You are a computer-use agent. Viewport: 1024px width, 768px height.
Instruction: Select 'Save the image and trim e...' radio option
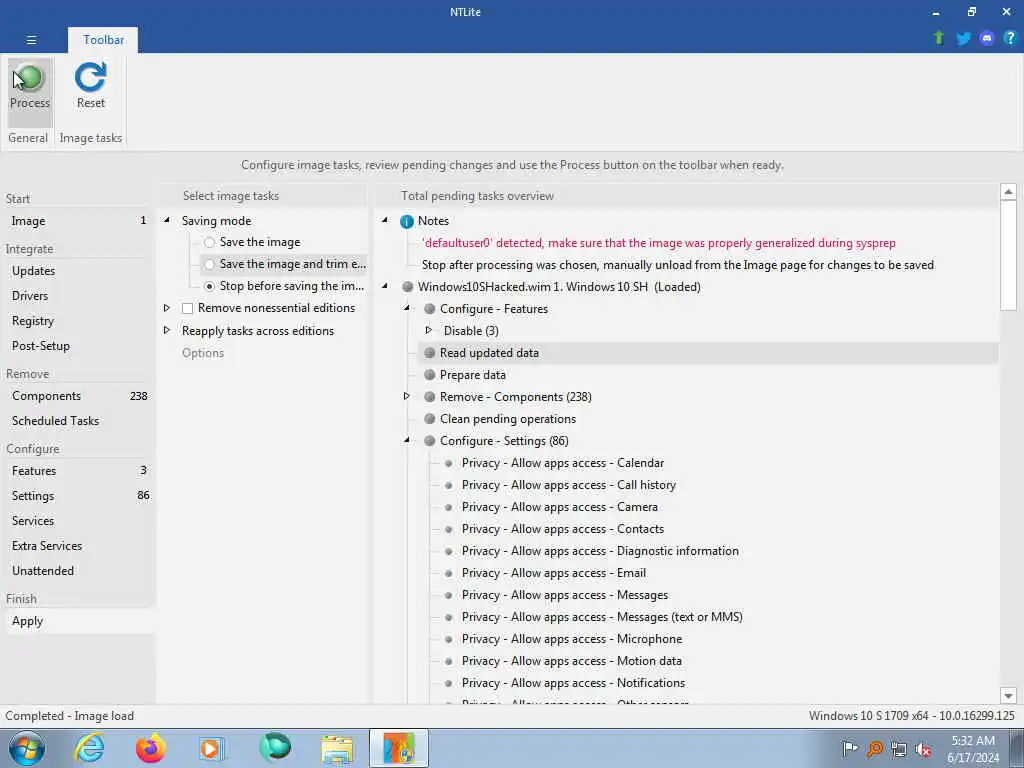click(x=209, y=264)
